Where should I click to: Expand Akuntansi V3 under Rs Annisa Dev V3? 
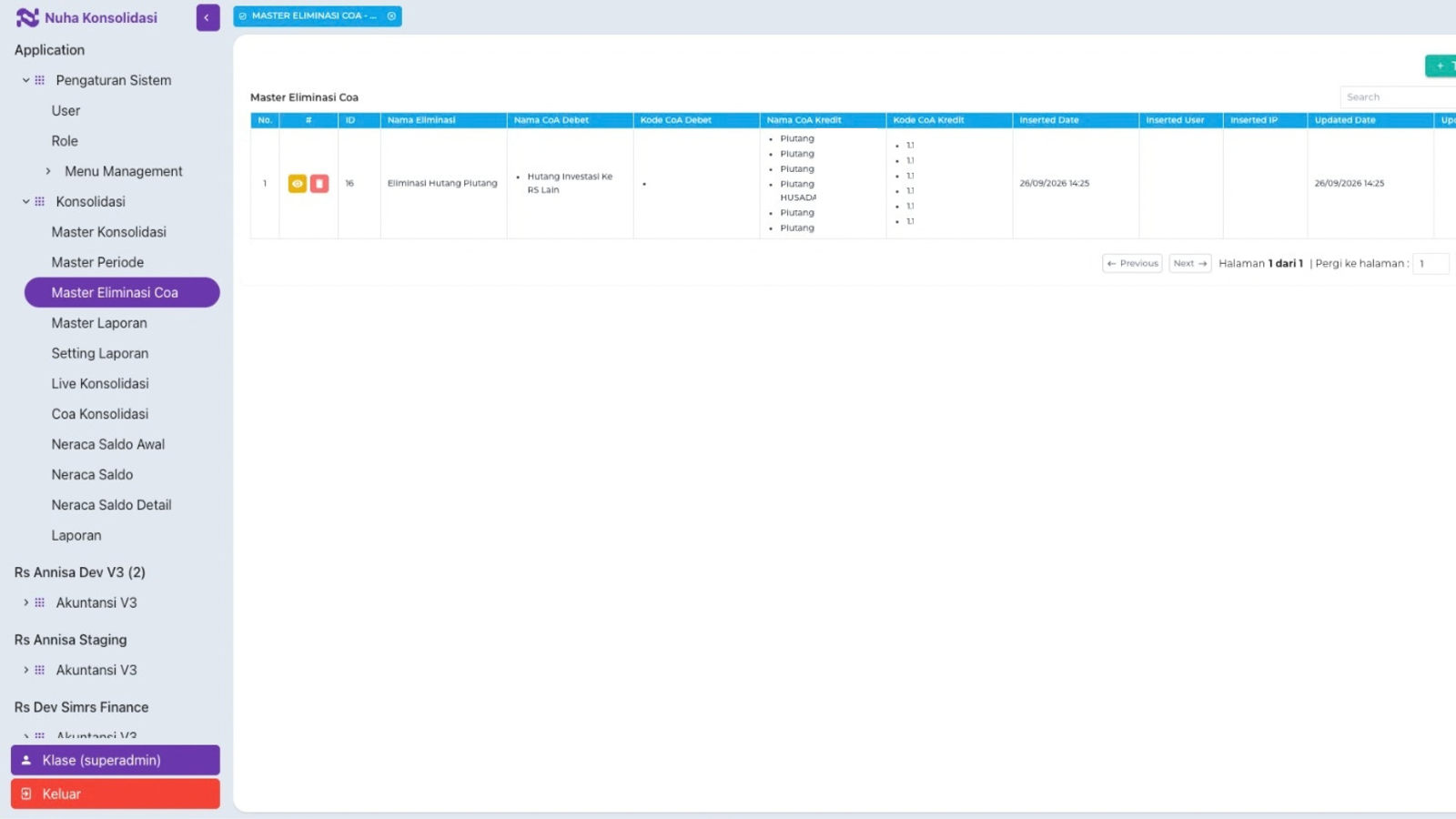click(x=26, y=602)
